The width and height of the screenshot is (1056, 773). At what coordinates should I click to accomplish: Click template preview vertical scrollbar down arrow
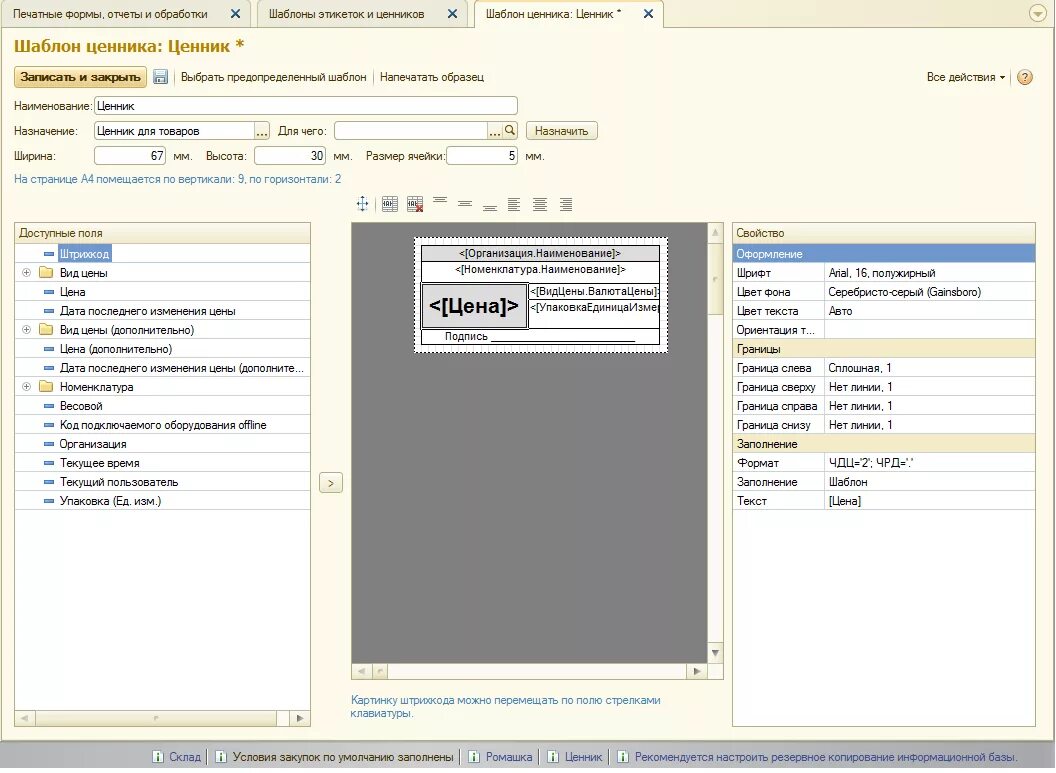[x=715, y=653]
